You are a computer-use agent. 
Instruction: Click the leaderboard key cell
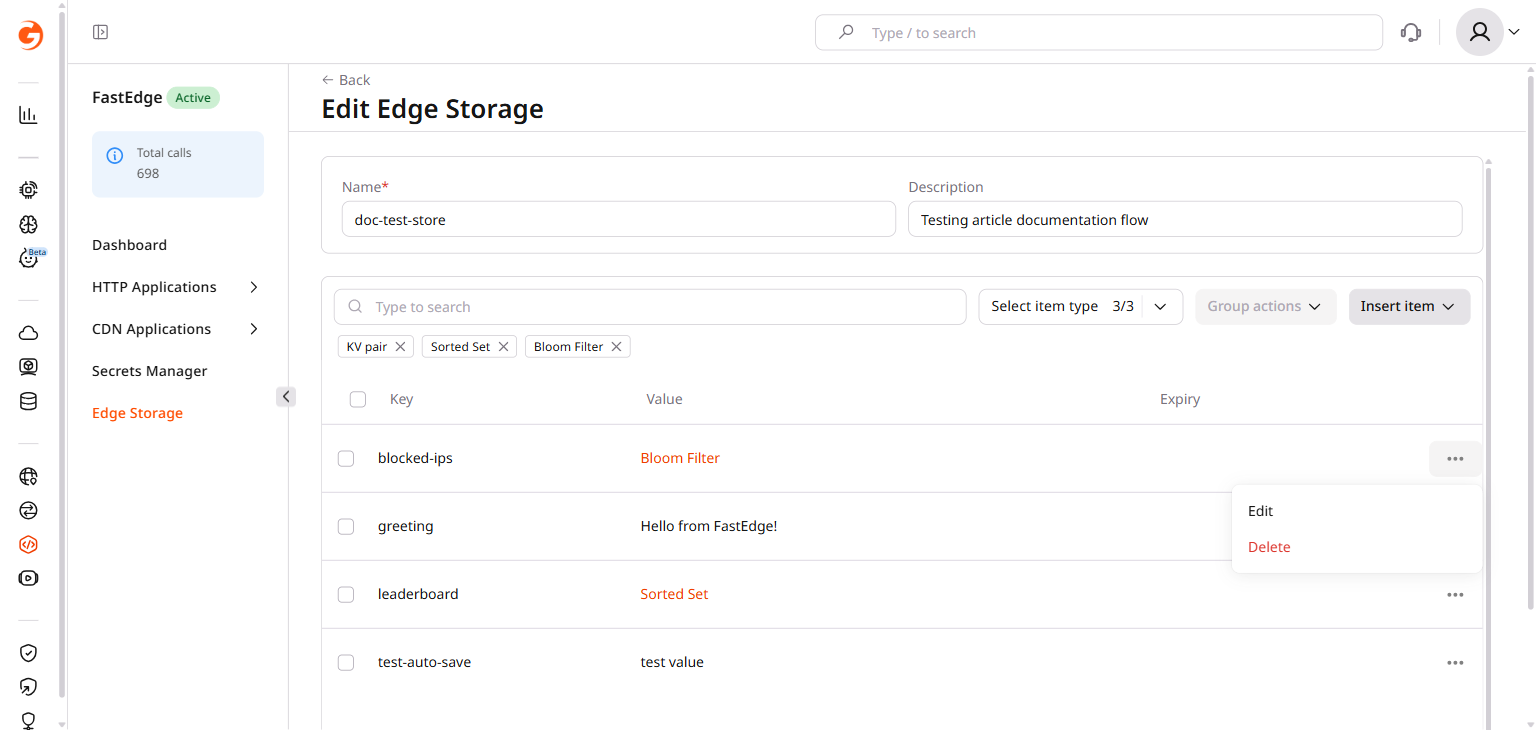point(418,594)
